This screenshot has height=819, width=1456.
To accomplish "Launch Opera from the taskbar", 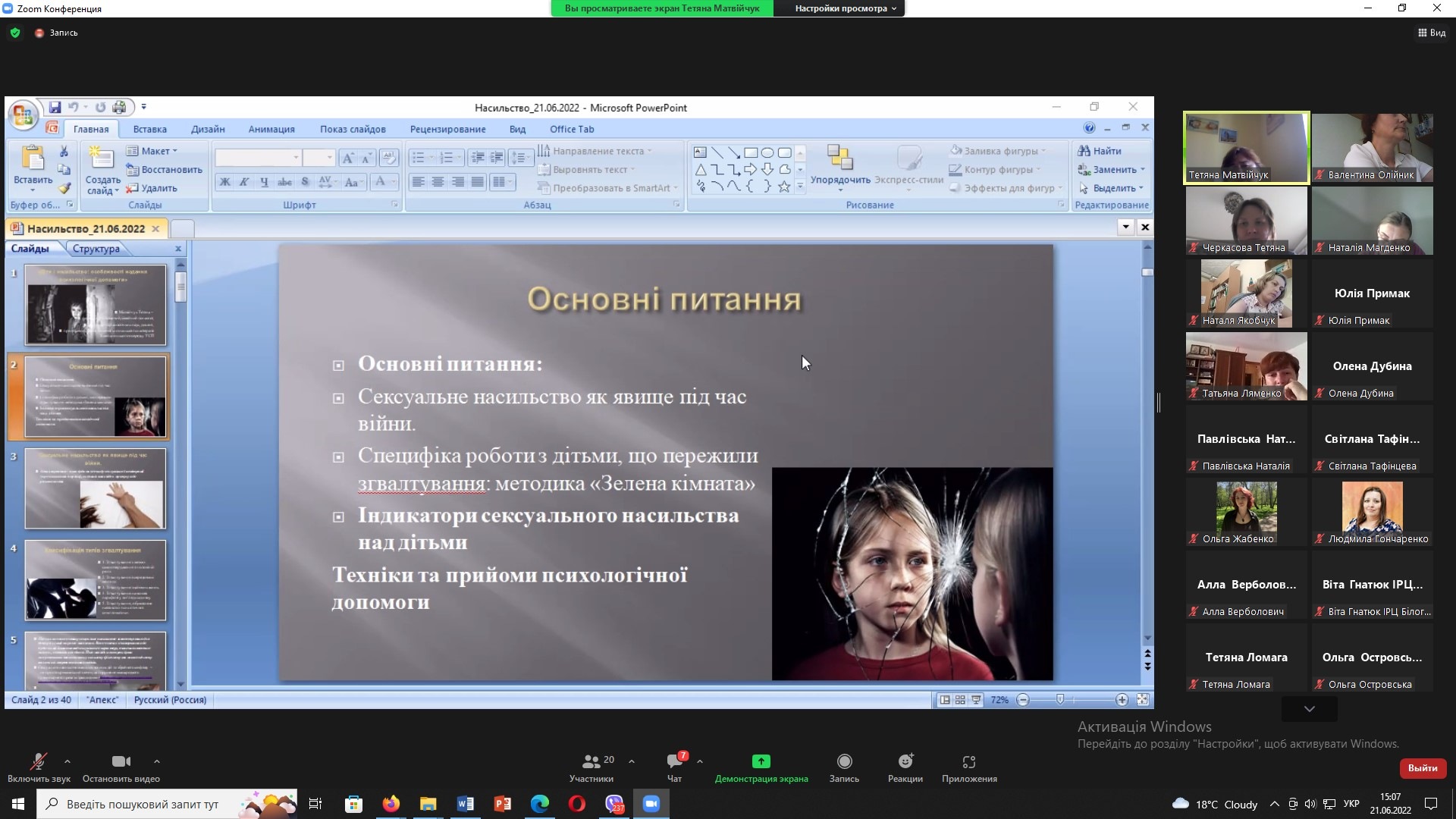I will 576,804.
